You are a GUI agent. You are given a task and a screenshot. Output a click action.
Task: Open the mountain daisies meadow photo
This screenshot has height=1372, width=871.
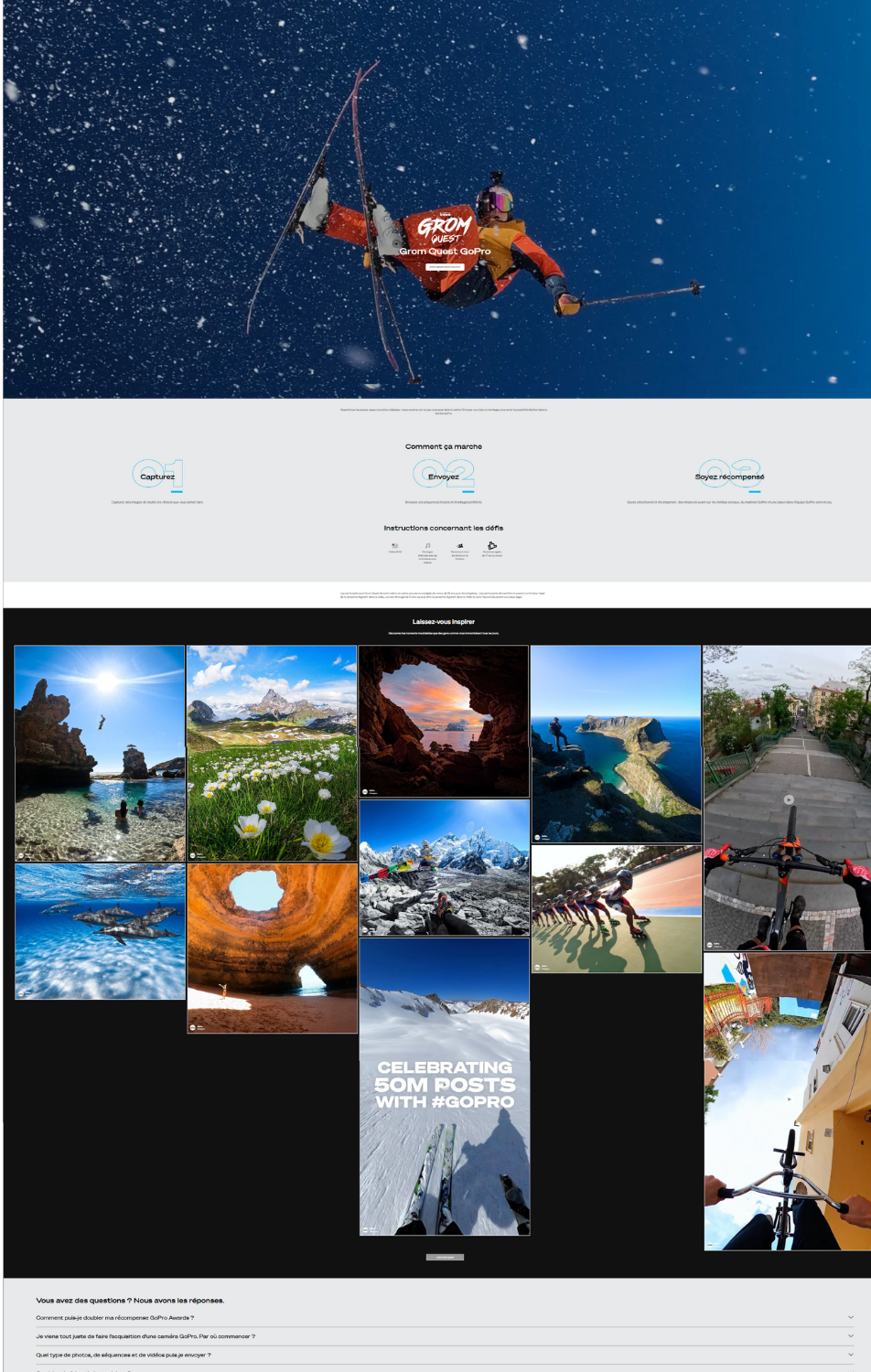point(272,753)
